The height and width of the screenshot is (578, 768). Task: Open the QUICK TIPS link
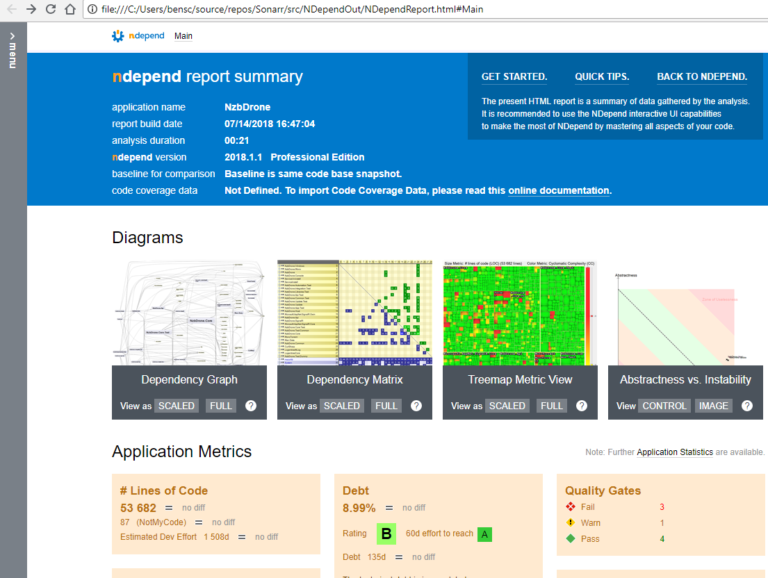pyautogui.click(x=601, y=76)
